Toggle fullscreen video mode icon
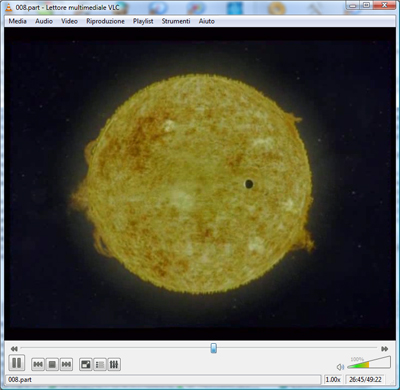 pyautogui.click(x=86, y=364)
